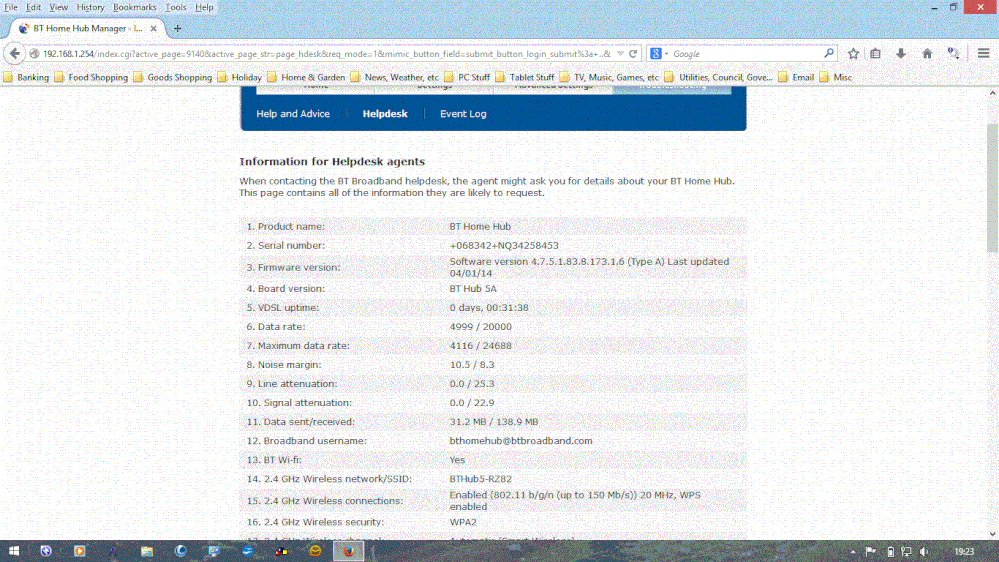Expand the Utilities, Council bookmarks folder
The height and width of the screenshot is (562, 999).
[719, 77]
